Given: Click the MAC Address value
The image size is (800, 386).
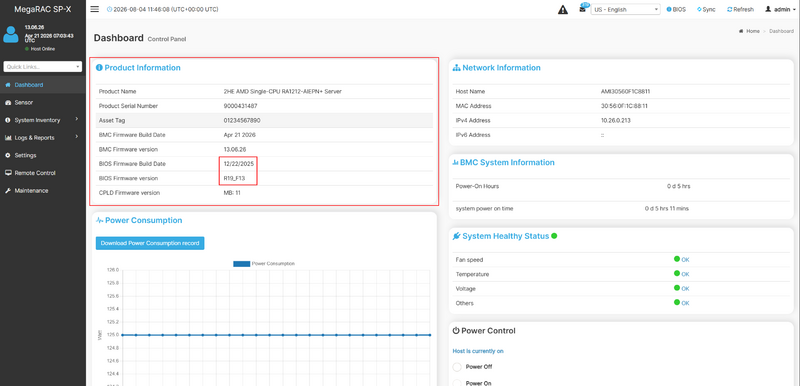Looking at the screenshot, I should point(624,106).
